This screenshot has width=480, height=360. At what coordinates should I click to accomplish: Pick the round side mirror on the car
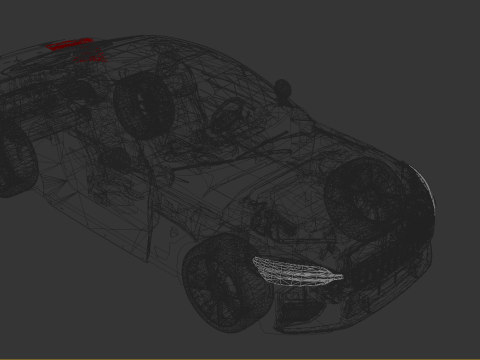(x=282, y=88)
